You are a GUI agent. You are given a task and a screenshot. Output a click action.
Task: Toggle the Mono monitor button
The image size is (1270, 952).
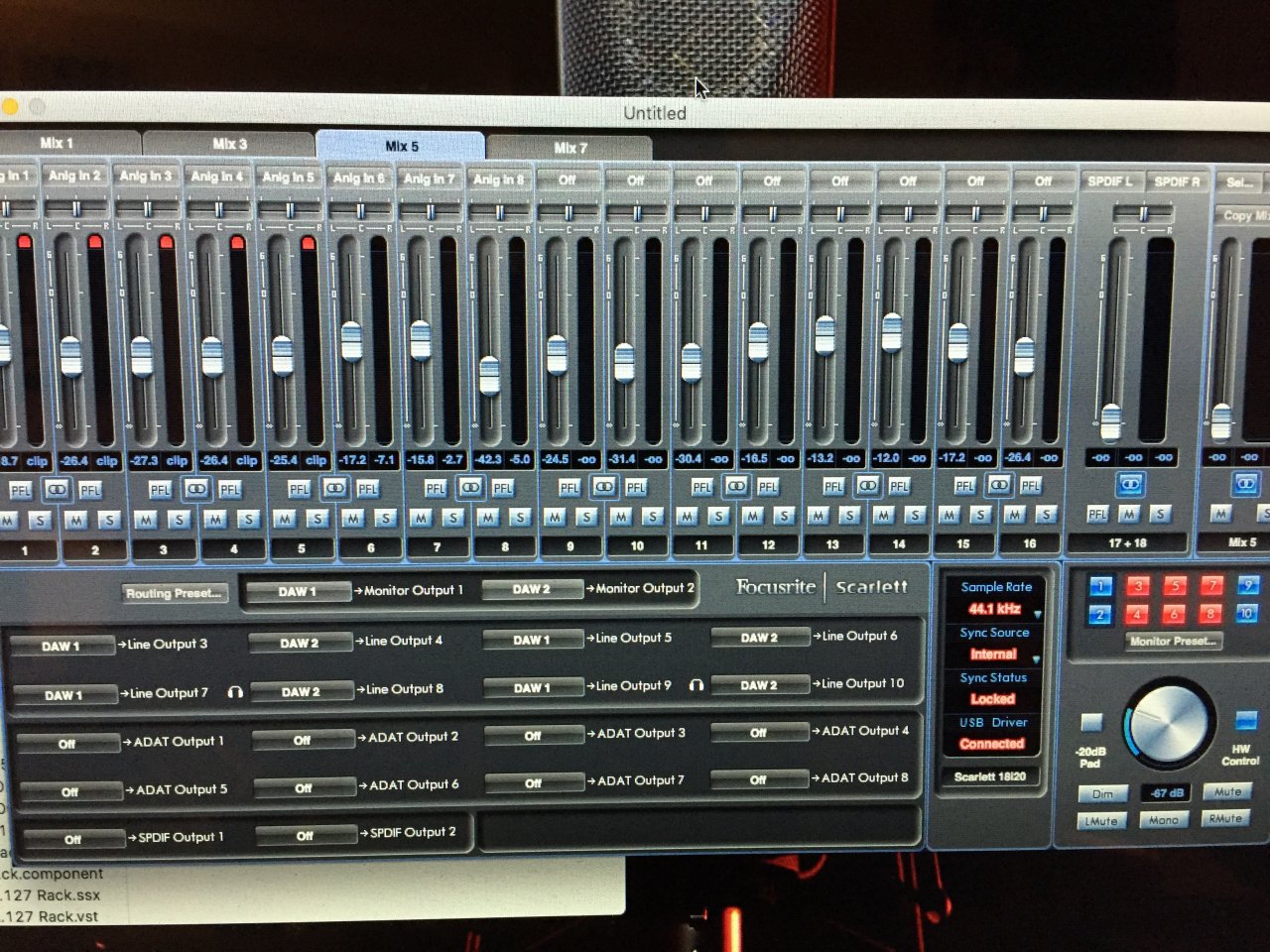pos(1163,820)
